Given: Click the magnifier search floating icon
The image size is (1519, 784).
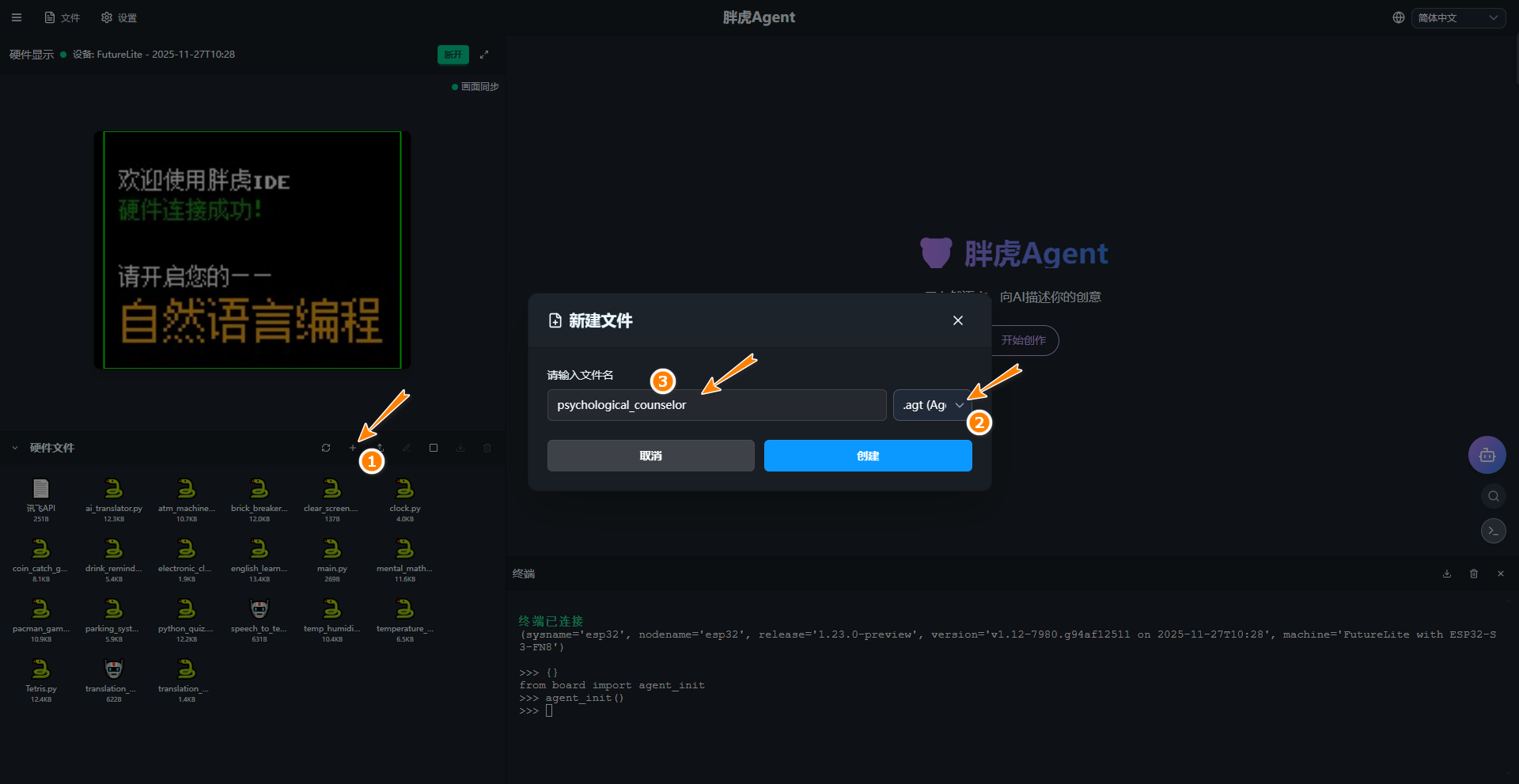Looking at the screenshot, I should coord(1493,496).
